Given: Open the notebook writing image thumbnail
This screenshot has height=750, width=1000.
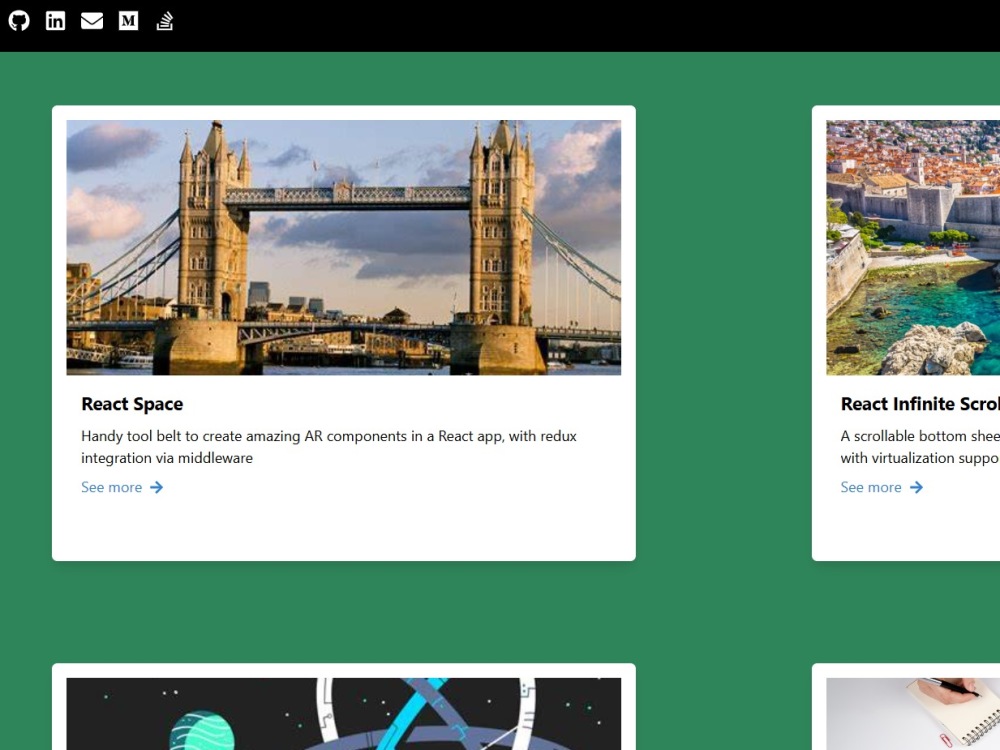Looking at the screenshot, I should point(913,714).
